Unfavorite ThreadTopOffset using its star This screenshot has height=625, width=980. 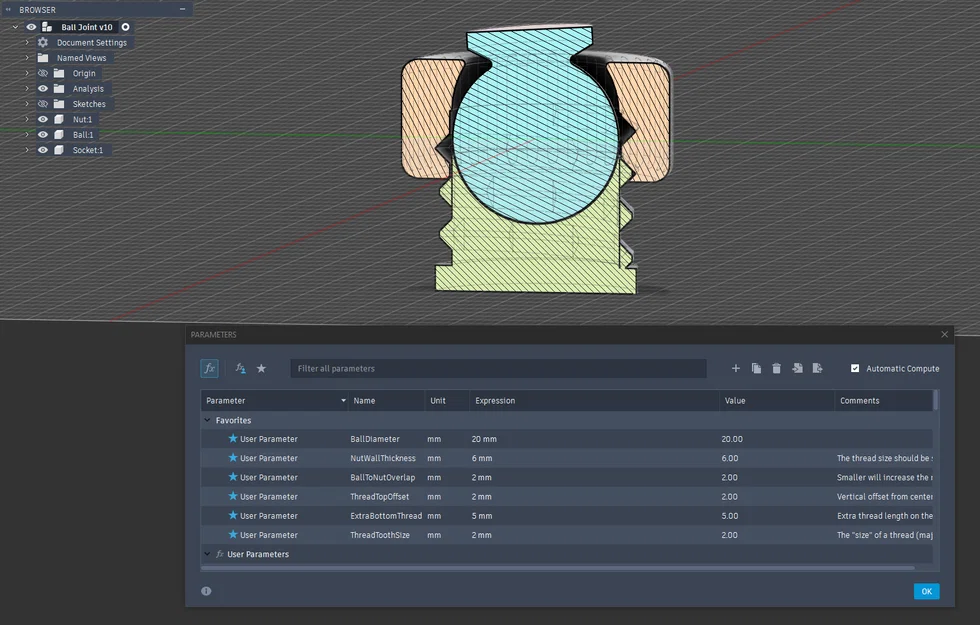(232, 496)
